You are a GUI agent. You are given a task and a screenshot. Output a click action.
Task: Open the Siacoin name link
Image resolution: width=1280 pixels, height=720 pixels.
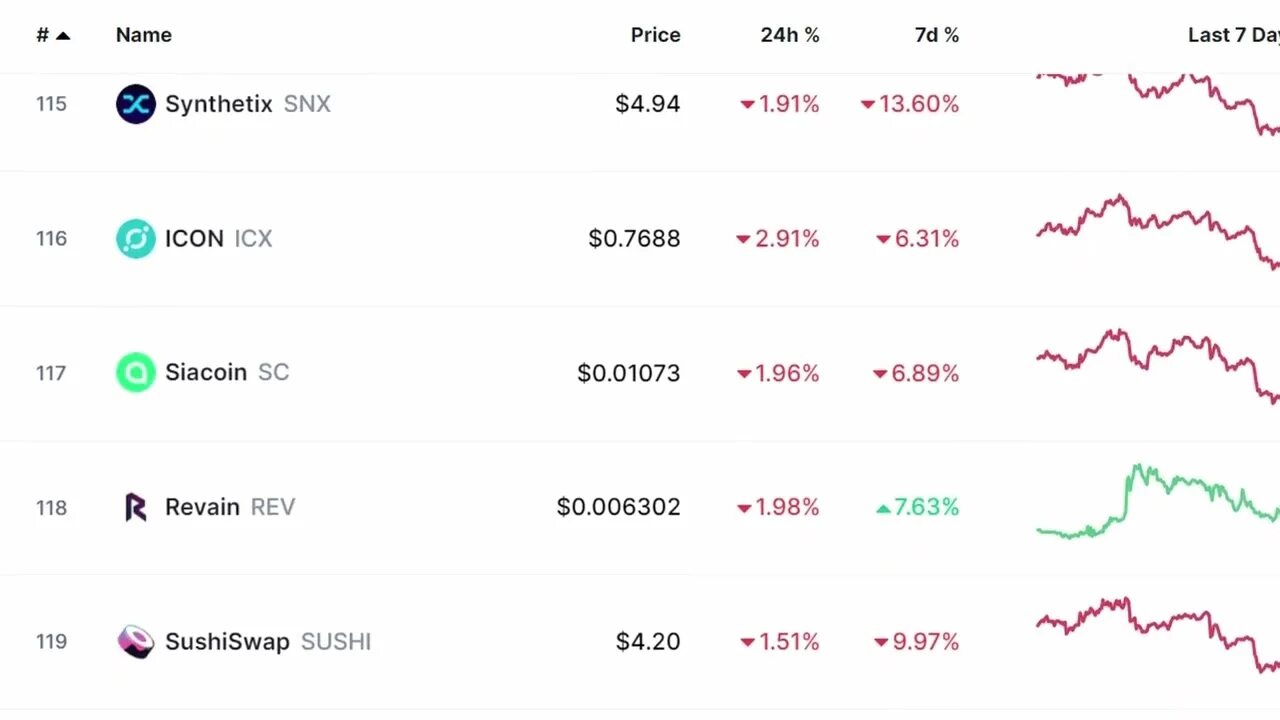205,373
